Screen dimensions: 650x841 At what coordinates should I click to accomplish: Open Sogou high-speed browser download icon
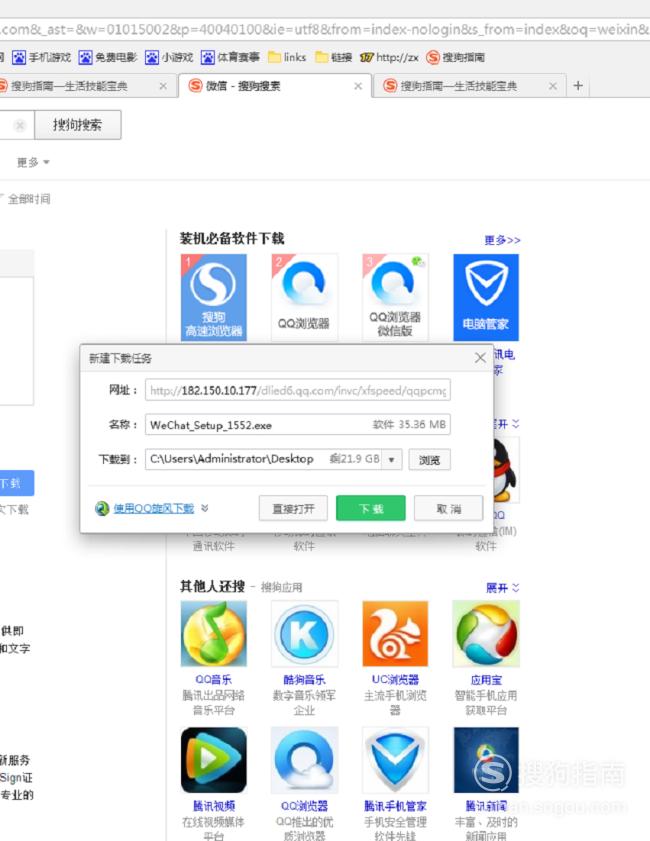[x=213, y=297]
